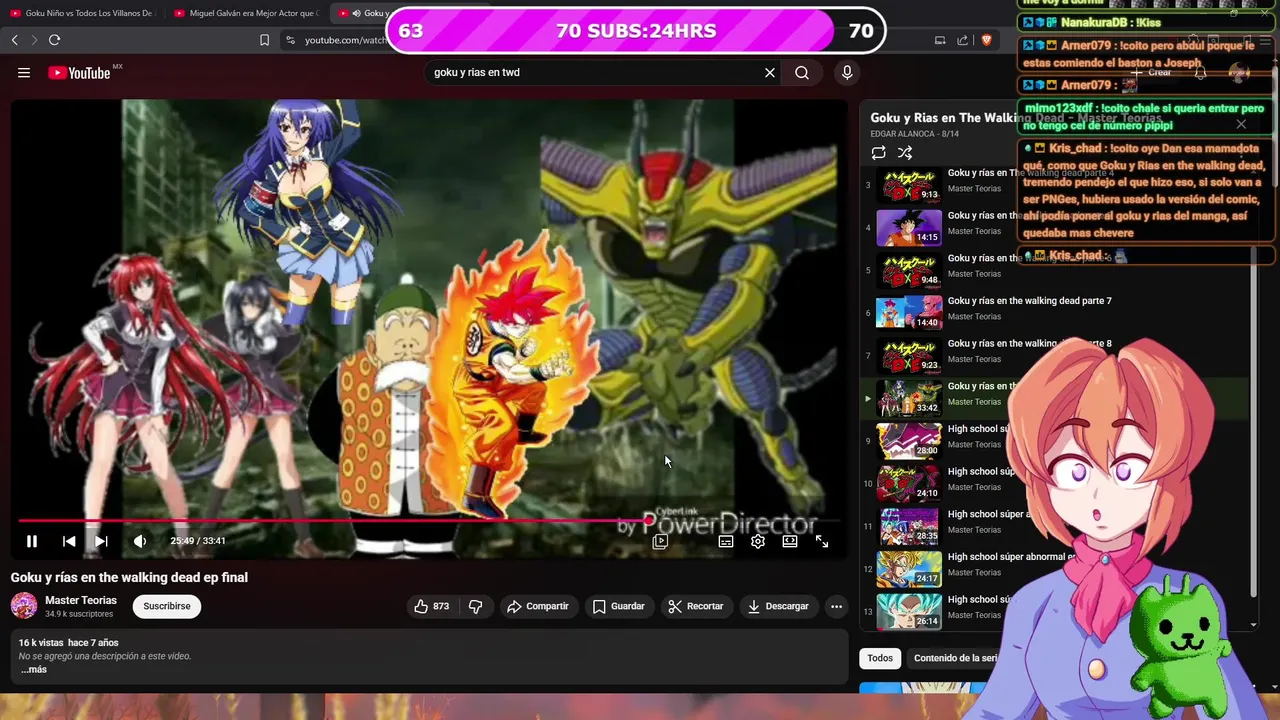1280x720 pixels.
Task: Click the video title 'Goku y rías en the walking dead ep final'
Action: coord(129,577)
